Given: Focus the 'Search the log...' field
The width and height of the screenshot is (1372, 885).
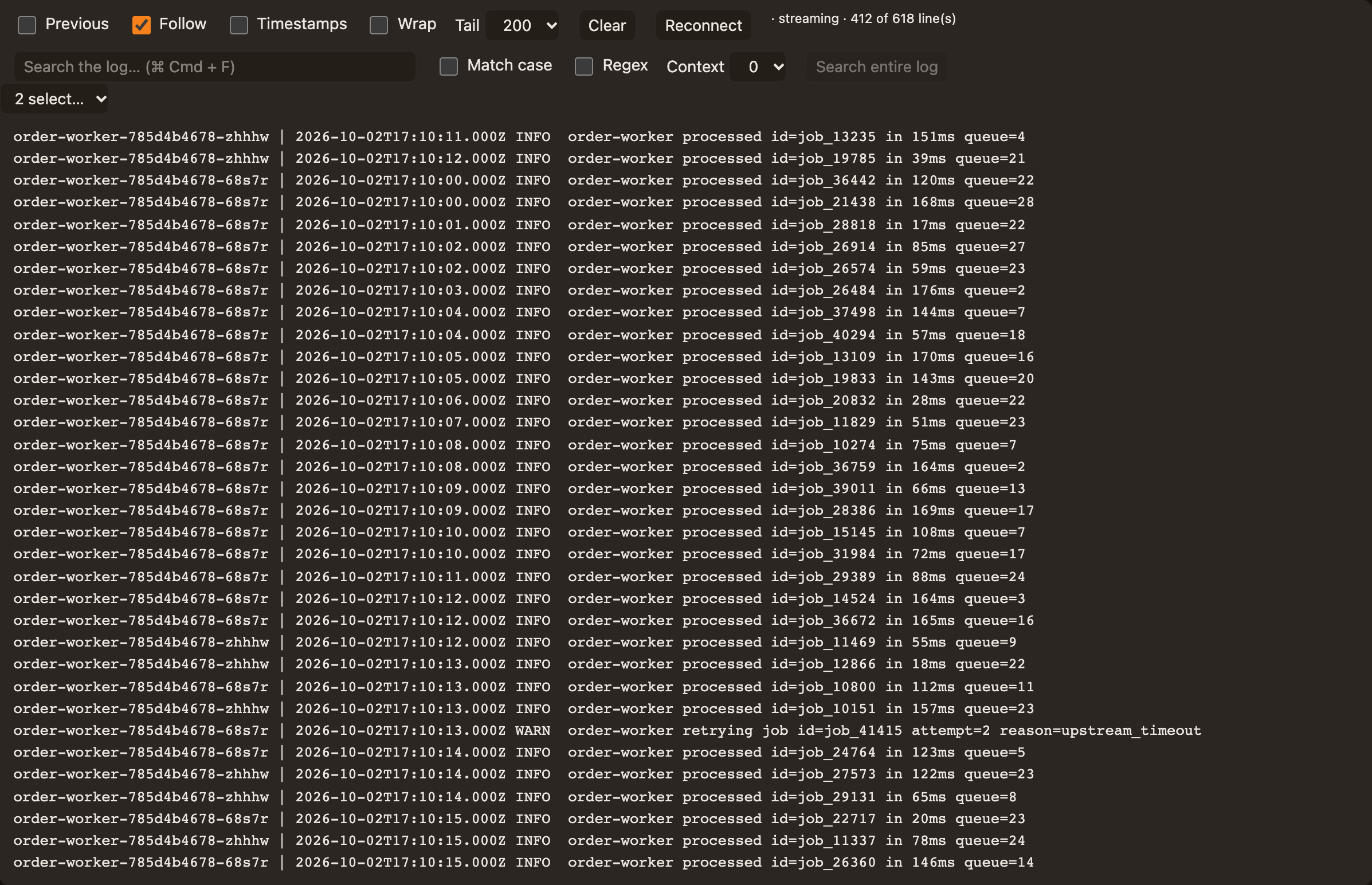Looking at the screenshot, I should [x=214, y=66].
